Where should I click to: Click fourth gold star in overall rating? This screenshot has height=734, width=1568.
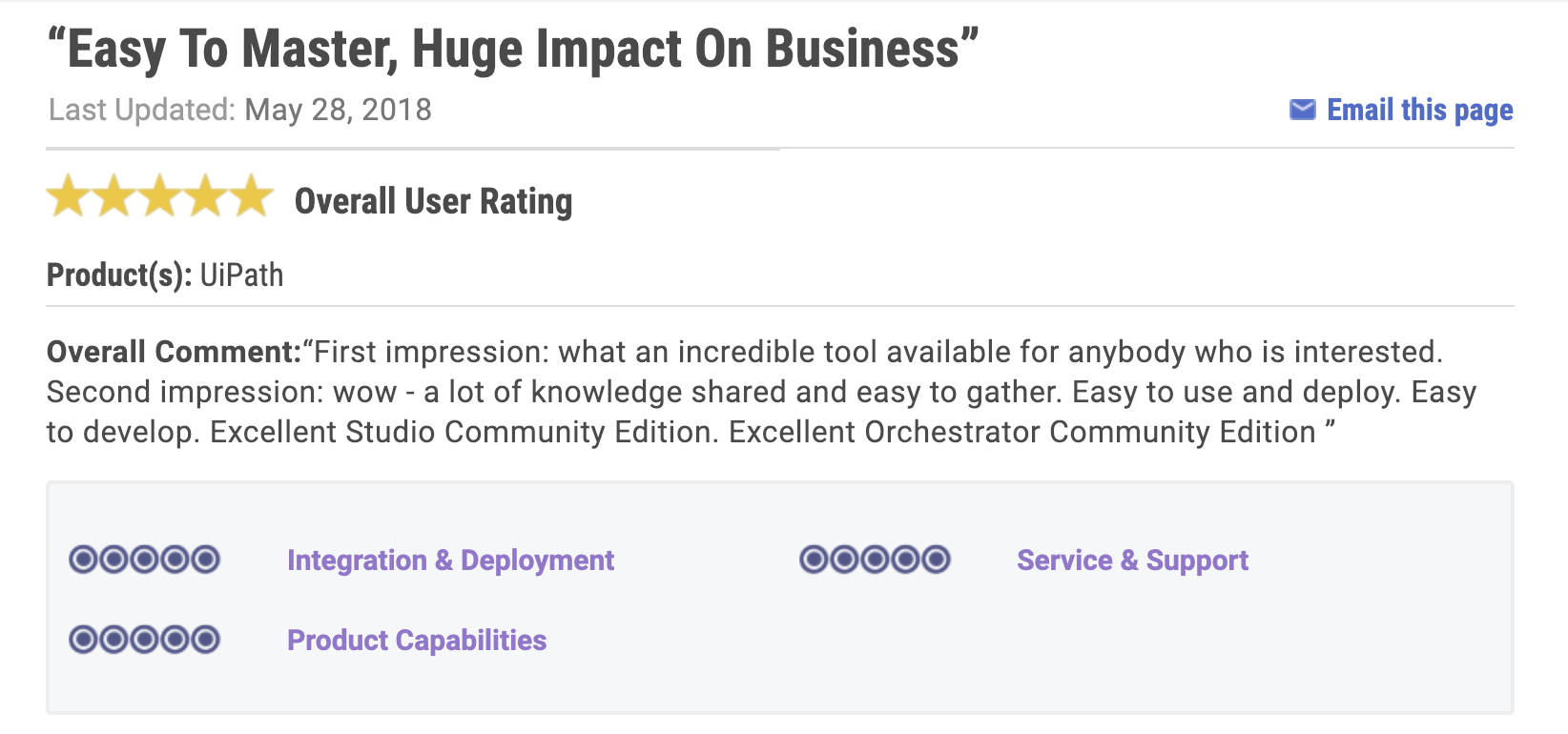(x=206, y=195)
